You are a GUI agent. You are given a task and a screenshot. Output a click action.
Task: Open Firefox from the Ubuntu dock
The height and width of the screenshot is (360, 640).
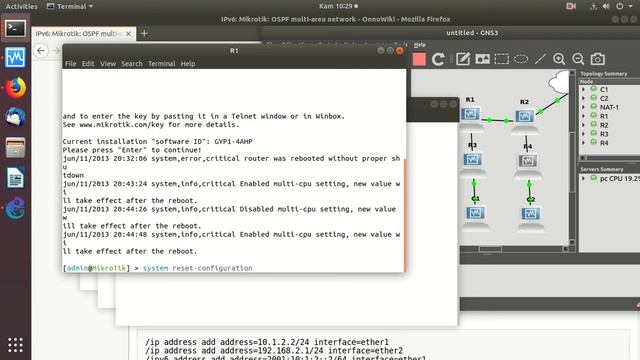(15, 87)
